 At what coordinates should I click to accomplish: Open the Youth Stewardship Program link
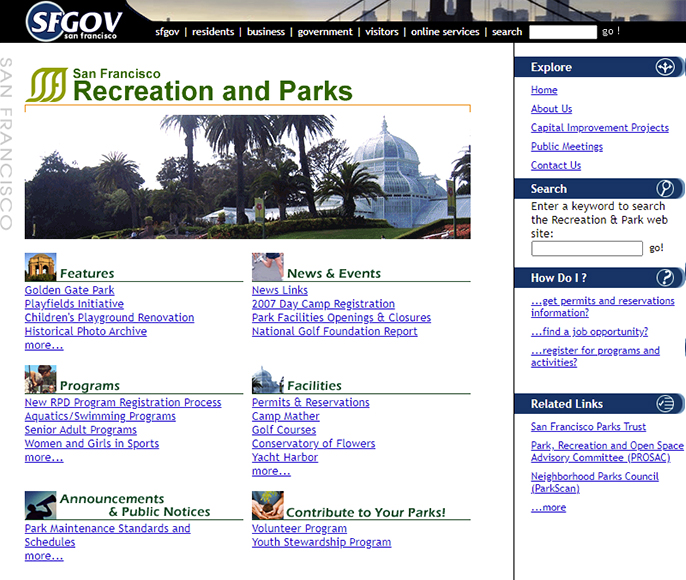click(321, 542)
